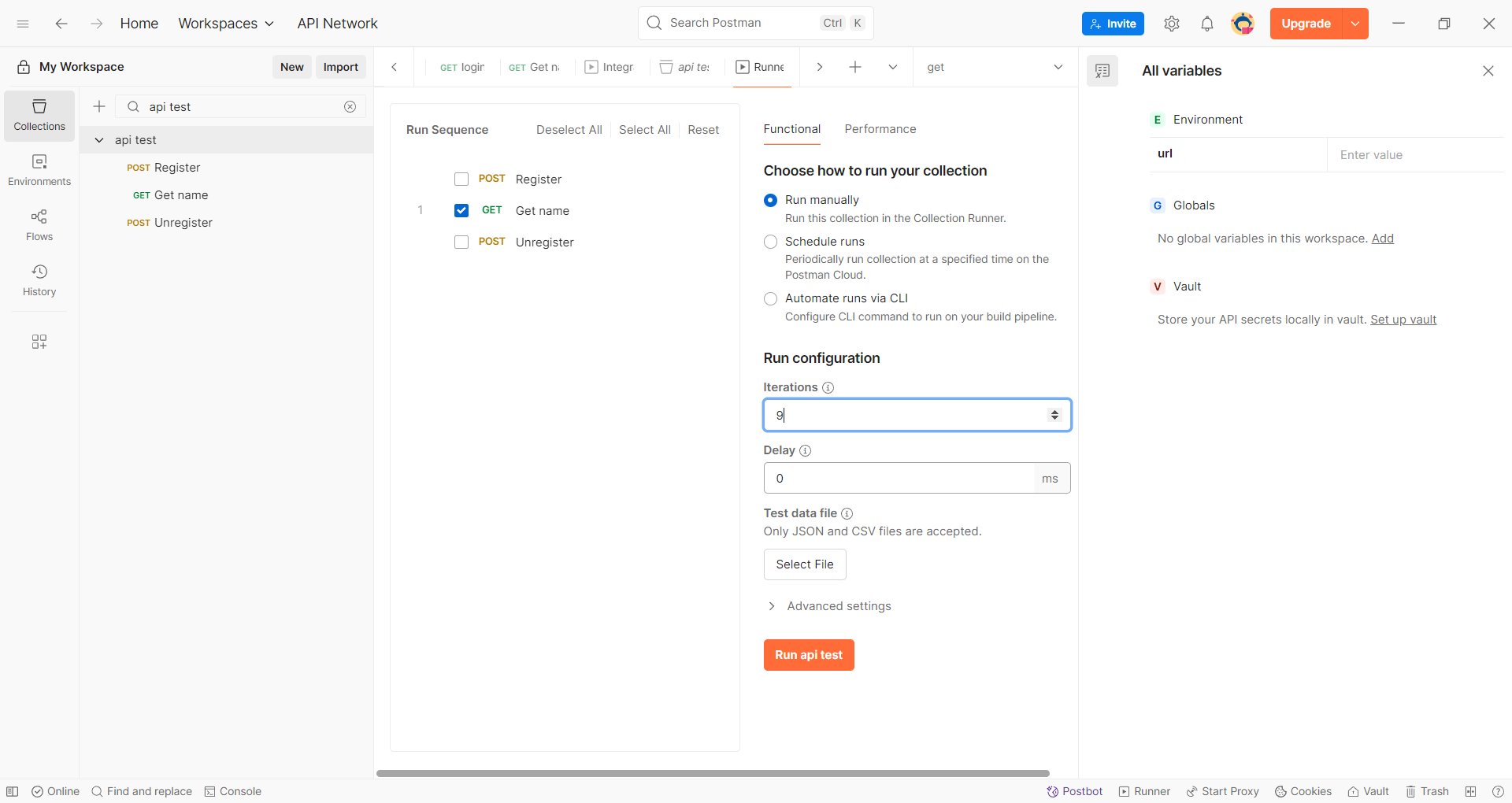Image resolution: width=1512 pixels, height=803 pixels.
Task: Uncheck the GET Get name checkbox
Action: (461, 210)
